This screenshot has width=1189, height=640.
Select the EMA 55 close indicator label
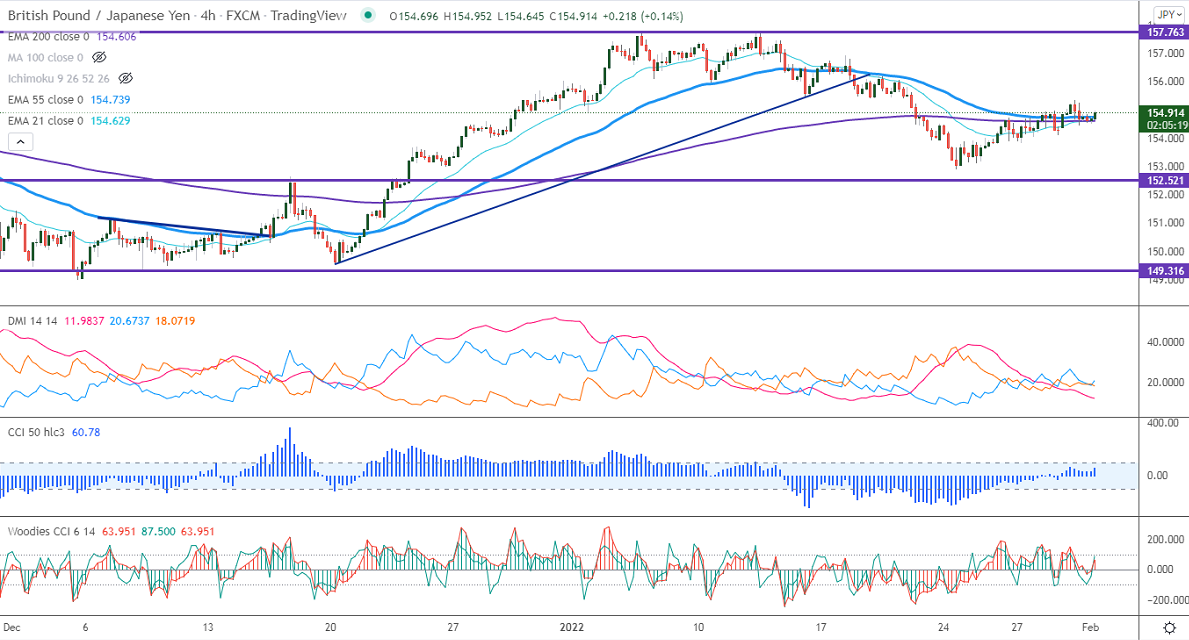tap(44, 100)
